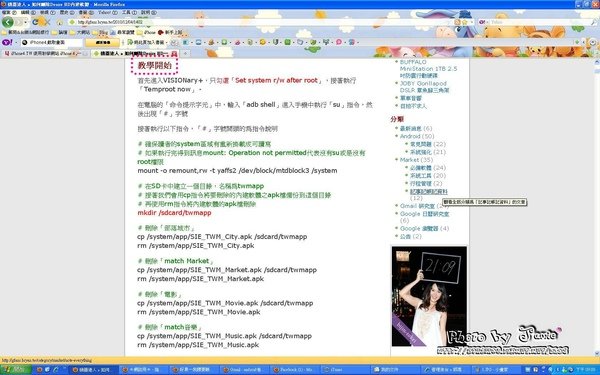
Task: Click the sidebar photo showing 21:09
Action: [x=429, y=296]
